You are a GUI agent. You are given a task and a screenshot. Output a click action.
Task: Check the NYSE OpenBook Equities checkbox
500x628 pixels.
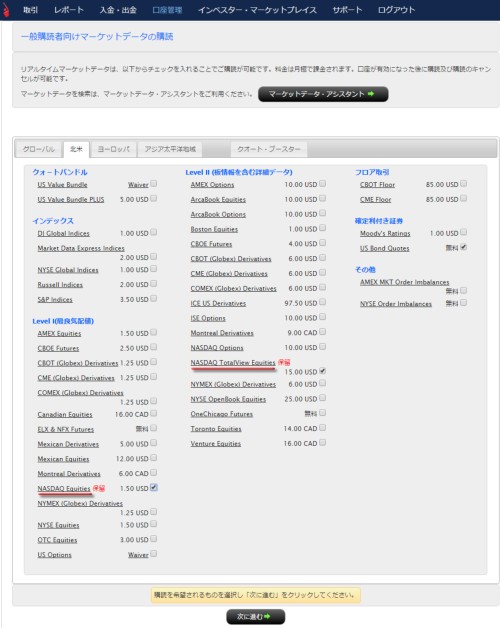click(323, 398)
